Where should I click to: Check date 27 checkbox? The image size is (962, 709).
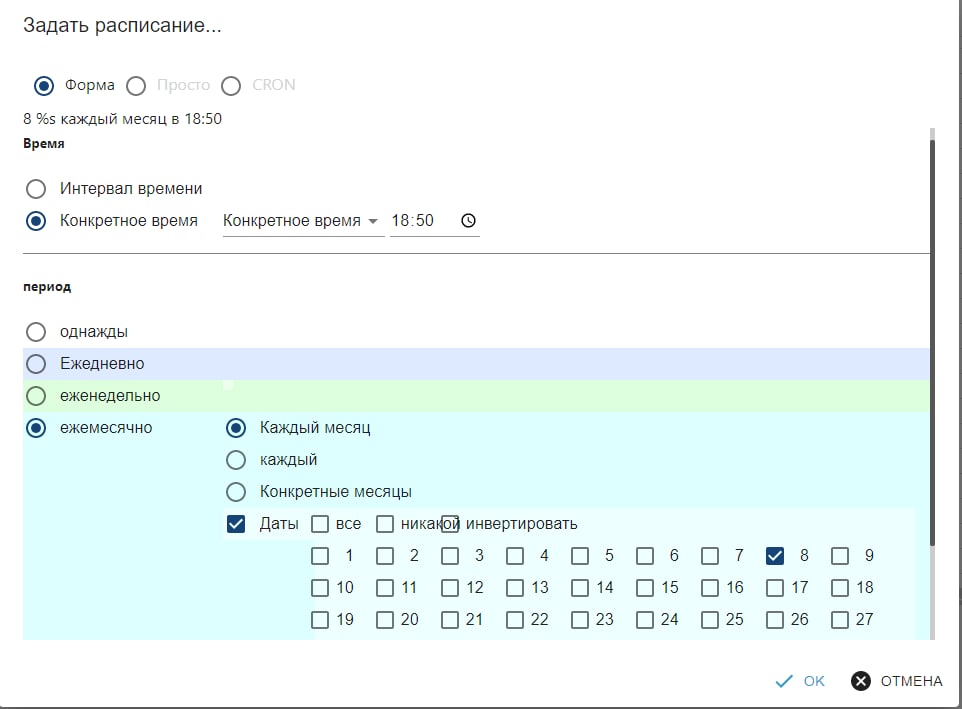tap(840, 619)
